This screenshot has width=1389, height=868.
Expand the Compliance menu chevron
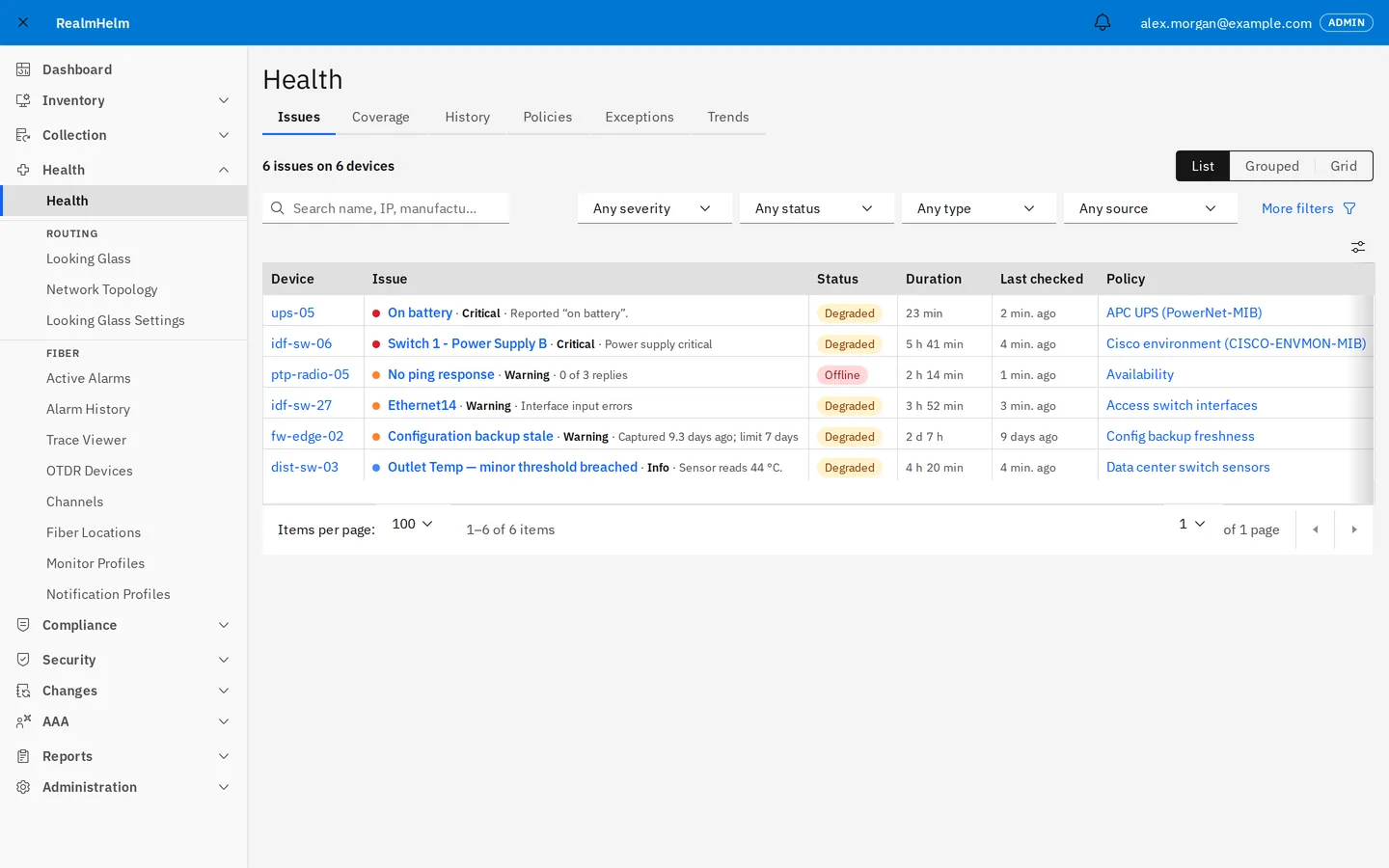tap(224, 625)
